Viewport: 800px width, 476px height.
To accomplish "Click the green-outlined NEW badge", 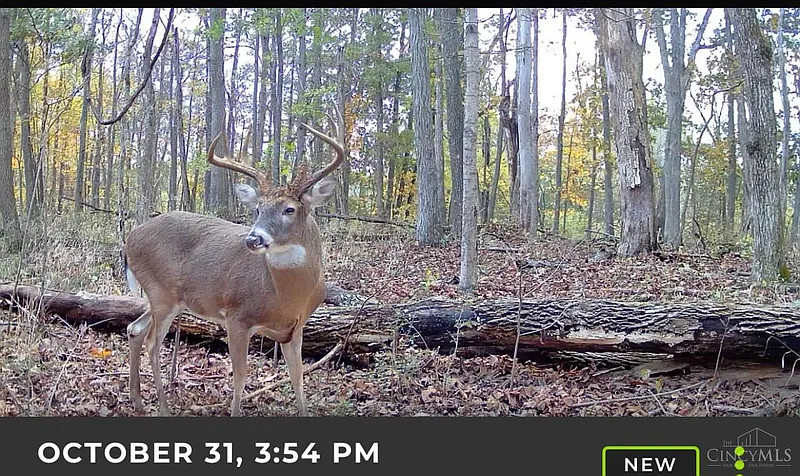I will point(651,461).
